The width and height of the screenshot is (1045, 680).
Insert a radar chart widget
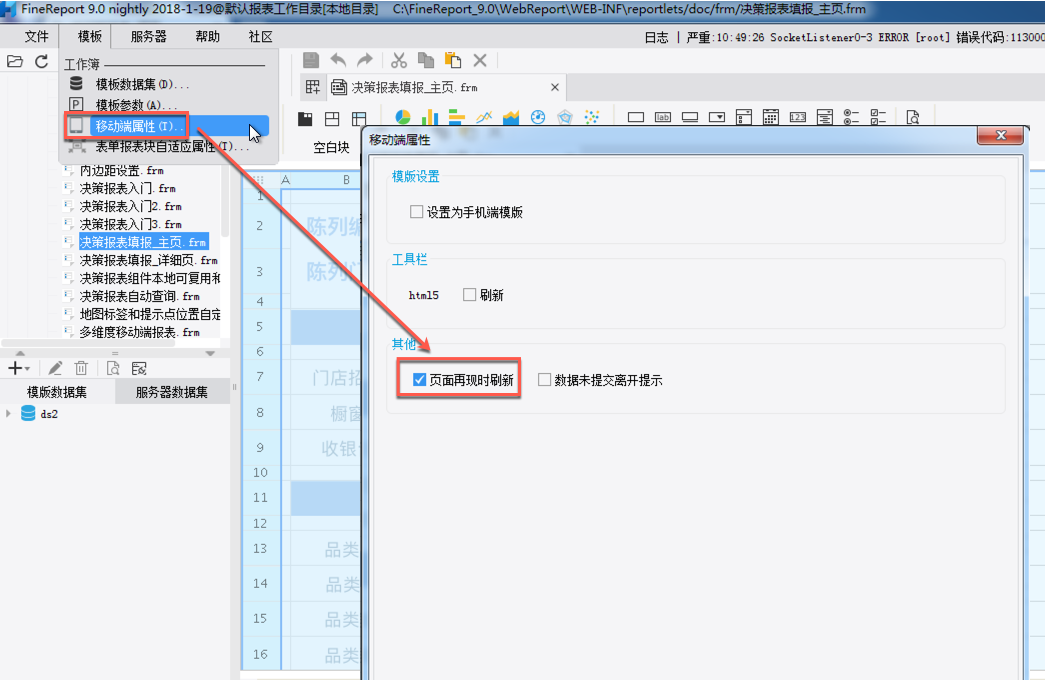tap(564, 117)
